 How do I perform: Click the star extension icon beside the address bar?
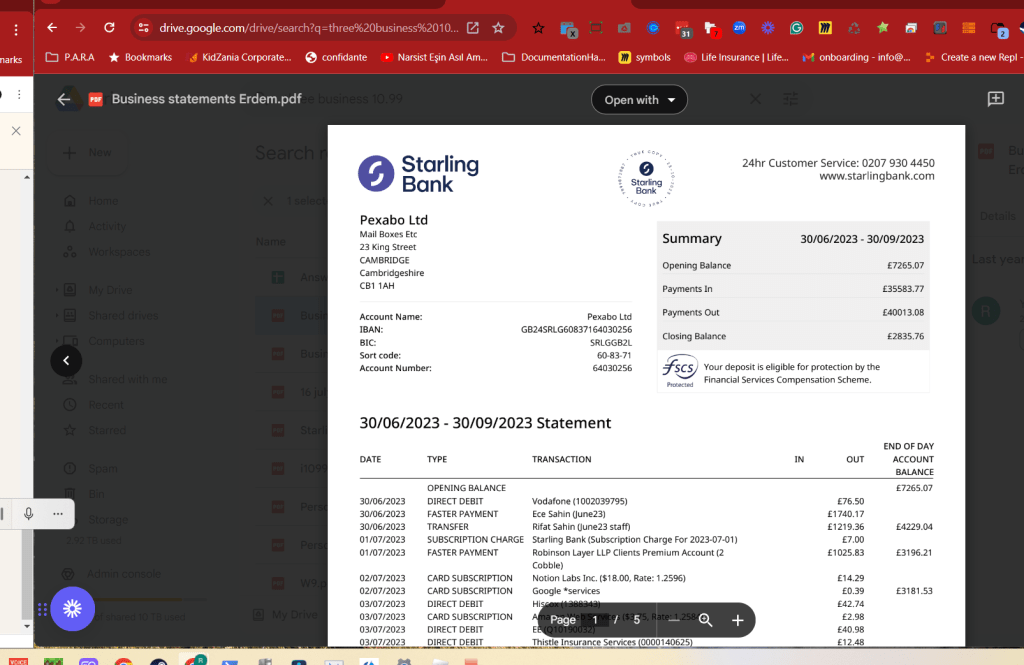coord(538,28)
